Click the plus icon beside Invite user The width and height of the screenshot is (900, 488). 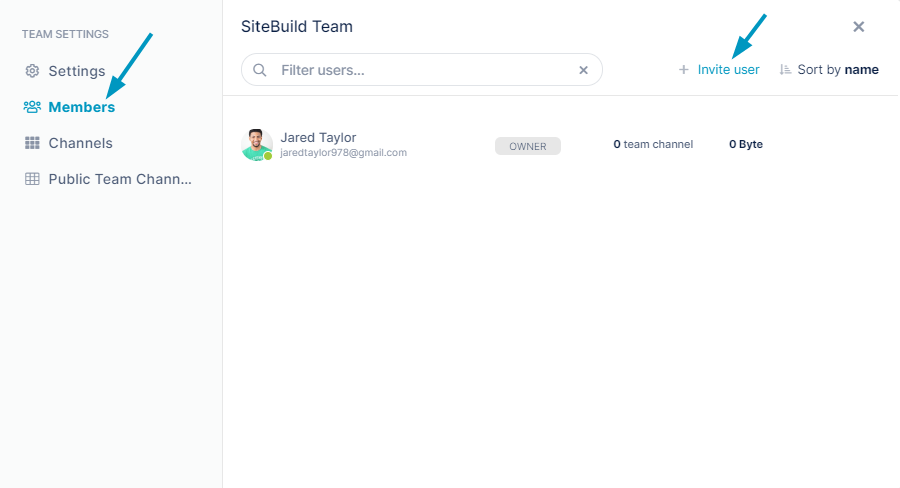pos(684,69)
